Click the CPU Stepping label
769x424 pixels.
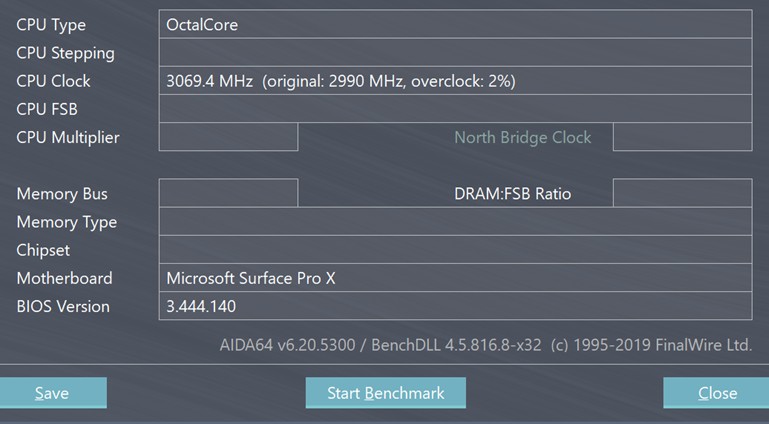[65, 53]
